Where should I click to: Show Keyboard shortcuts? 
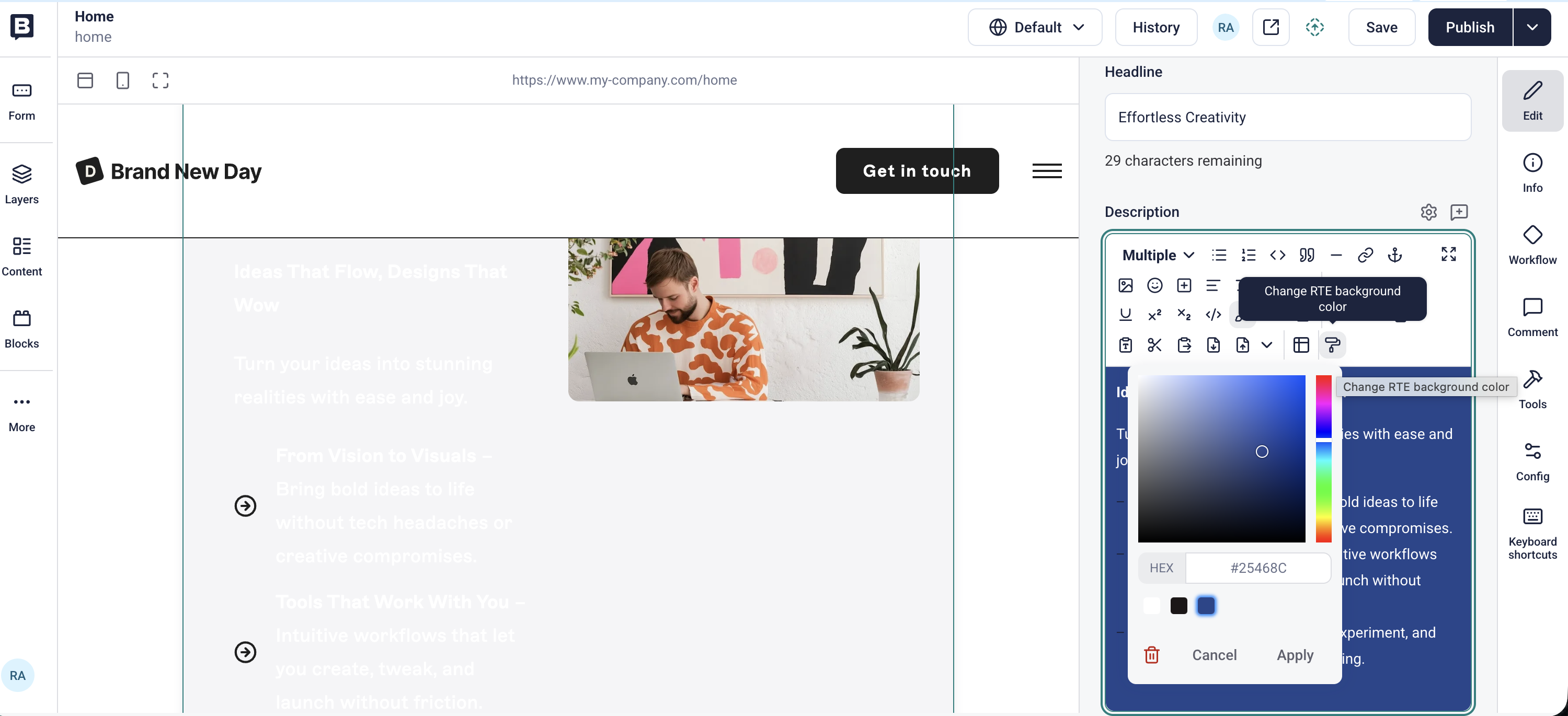coord(1532,534)
